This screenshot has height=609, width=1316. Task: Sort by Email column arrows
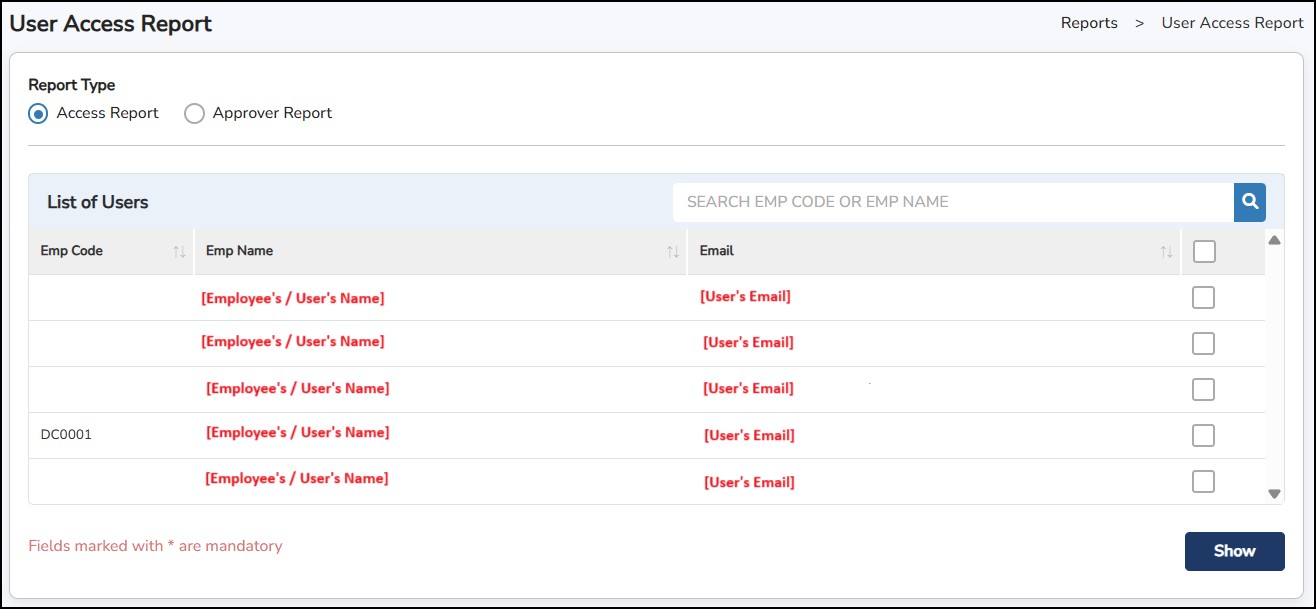1166,252
